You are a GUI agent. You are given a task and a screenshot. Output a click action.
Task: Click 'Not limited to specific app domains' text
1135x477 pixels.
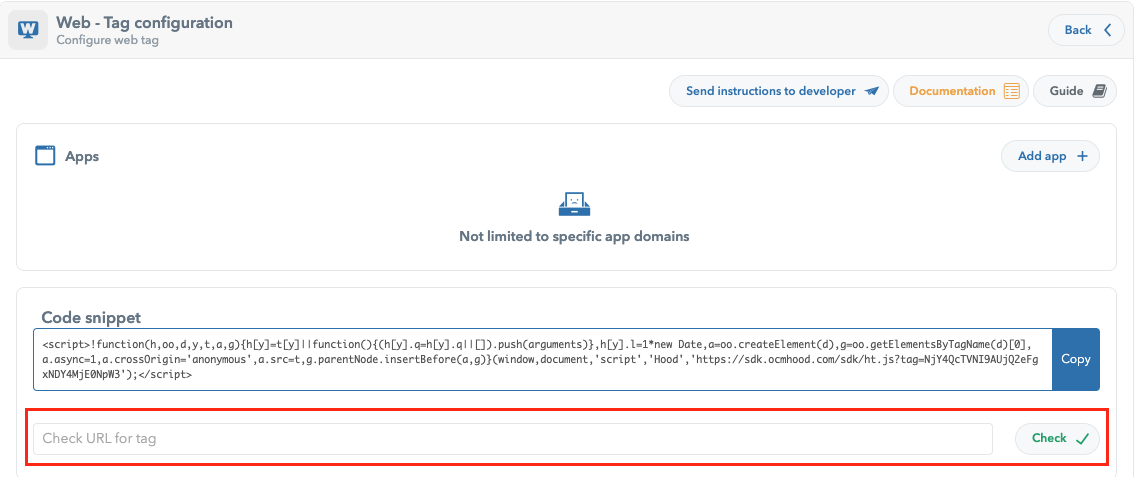[574, 236]
